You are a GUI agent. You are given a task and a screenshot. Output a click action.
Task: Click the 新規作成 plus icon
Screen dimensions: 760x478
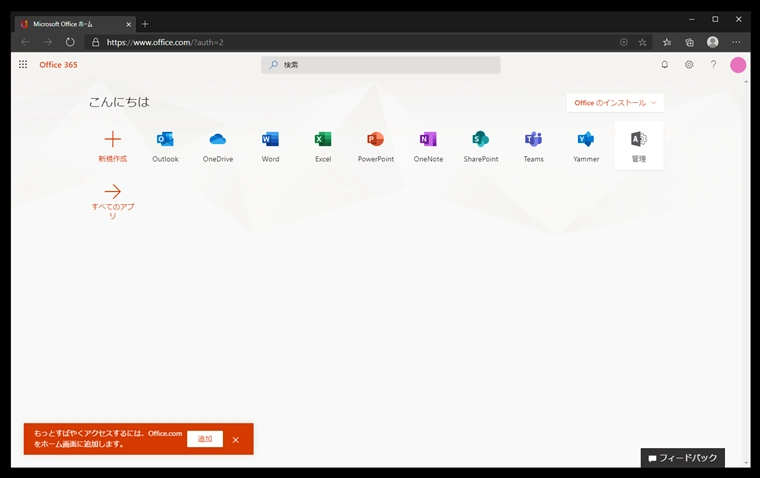112,139
